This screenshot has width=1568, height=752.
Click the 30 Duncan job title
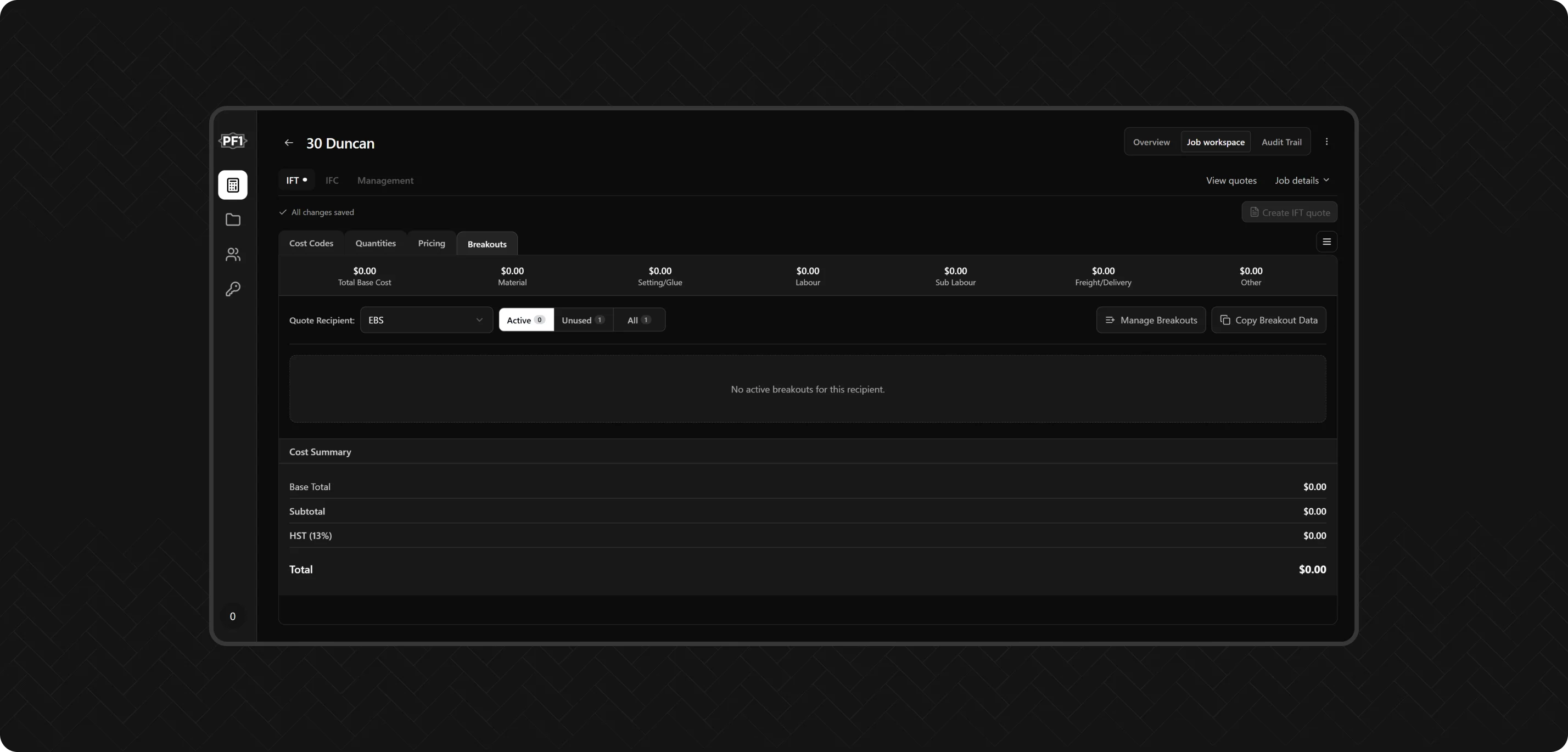pos(340,144)
